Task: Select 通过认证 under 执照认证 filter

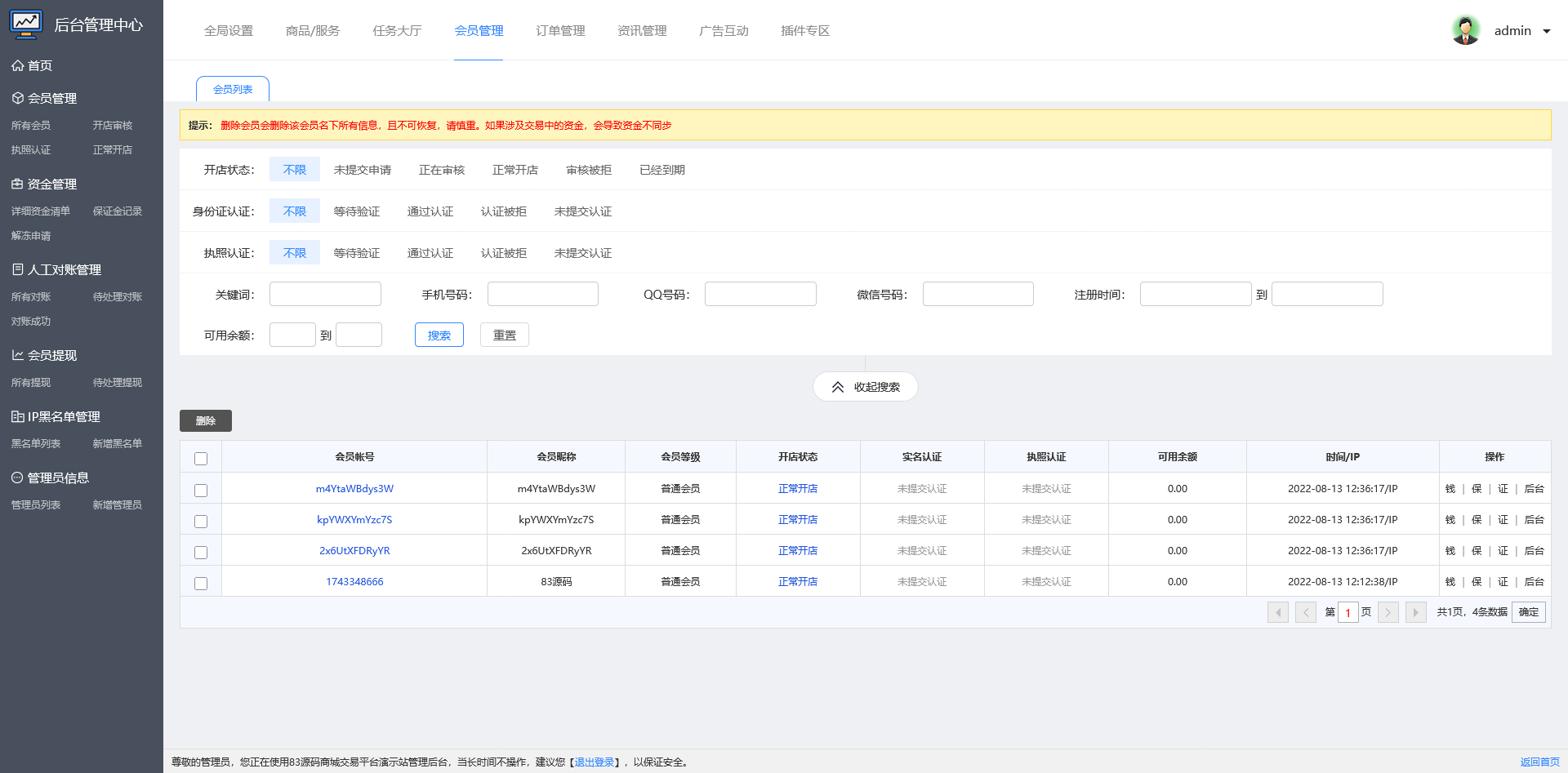Action: coord(430,253)
